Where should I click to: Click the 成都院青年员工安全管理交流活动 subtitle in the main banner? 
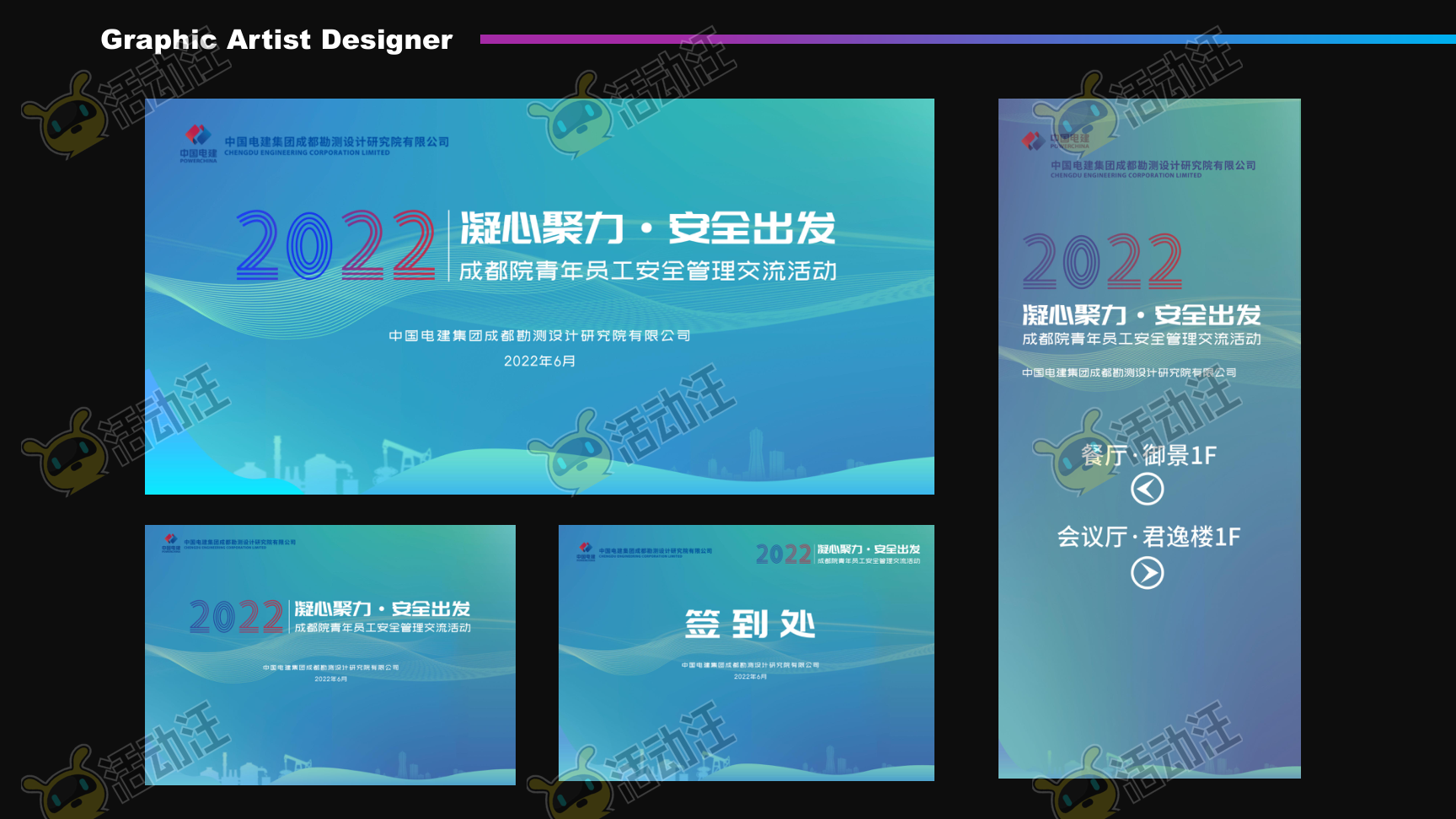click(x=647, y=271)
